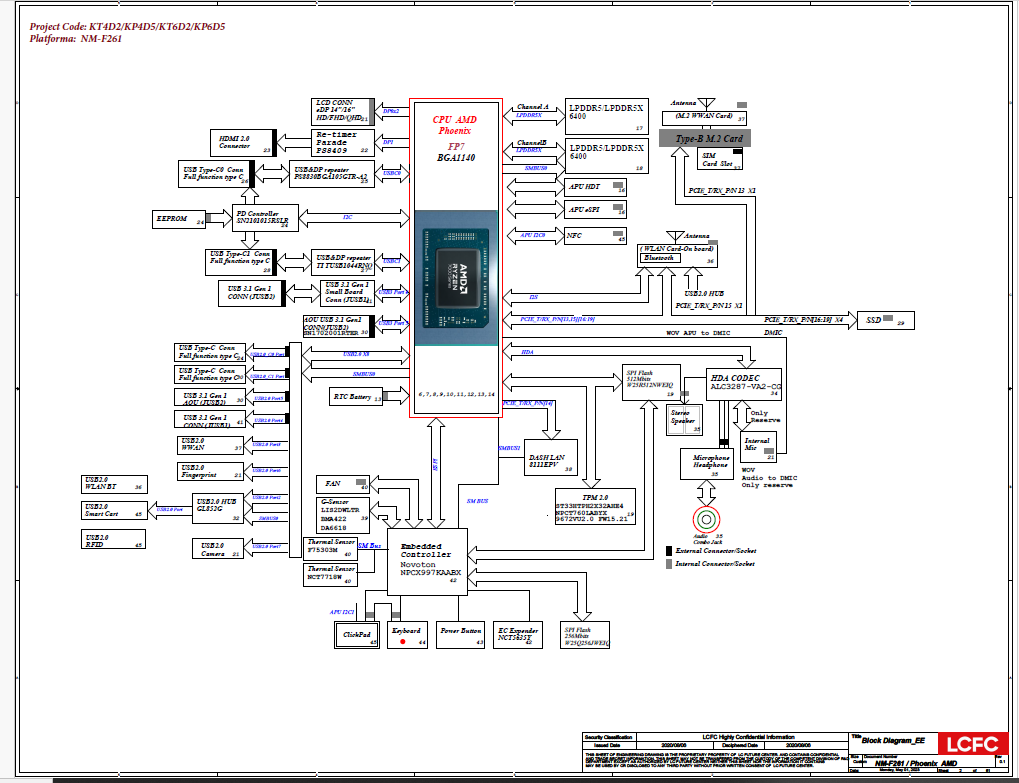Click the Bluetooth box

(662, 258)
